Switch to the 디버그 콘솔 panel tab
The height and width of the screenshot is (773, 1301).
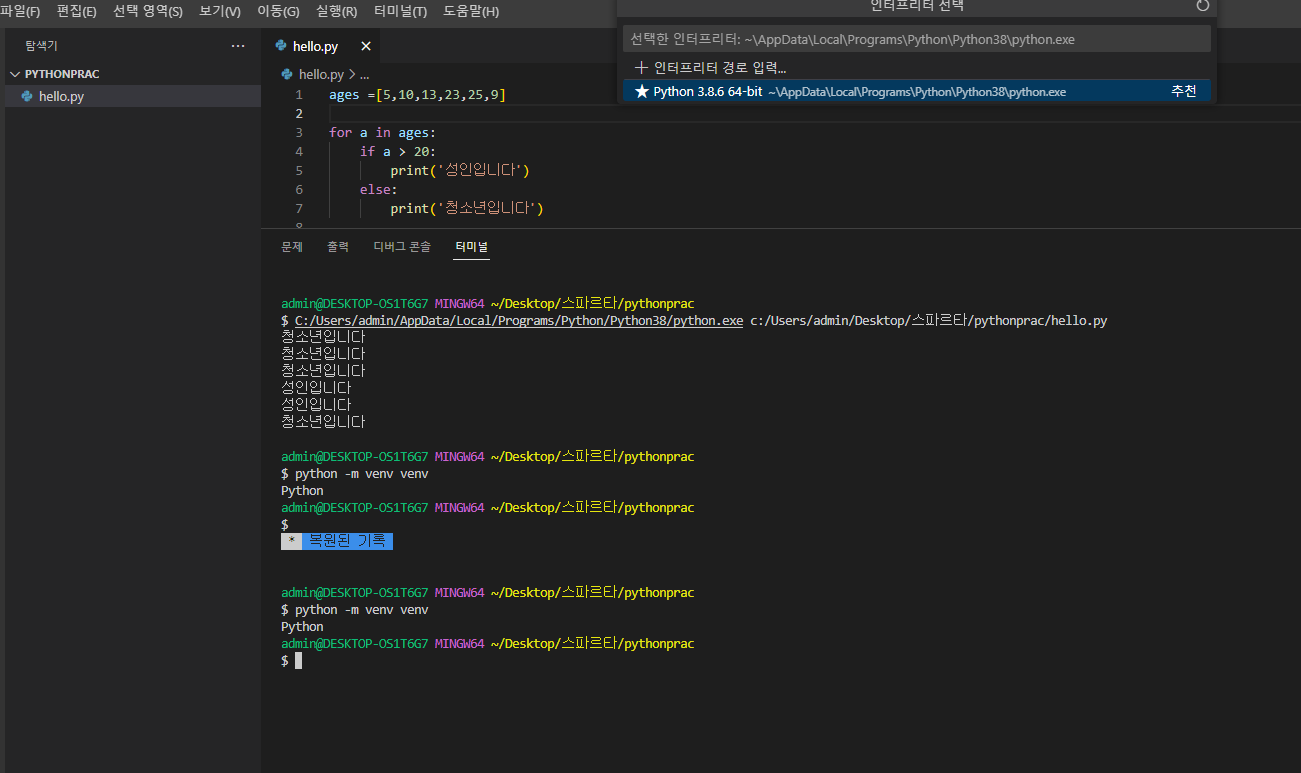pos(402,246)
